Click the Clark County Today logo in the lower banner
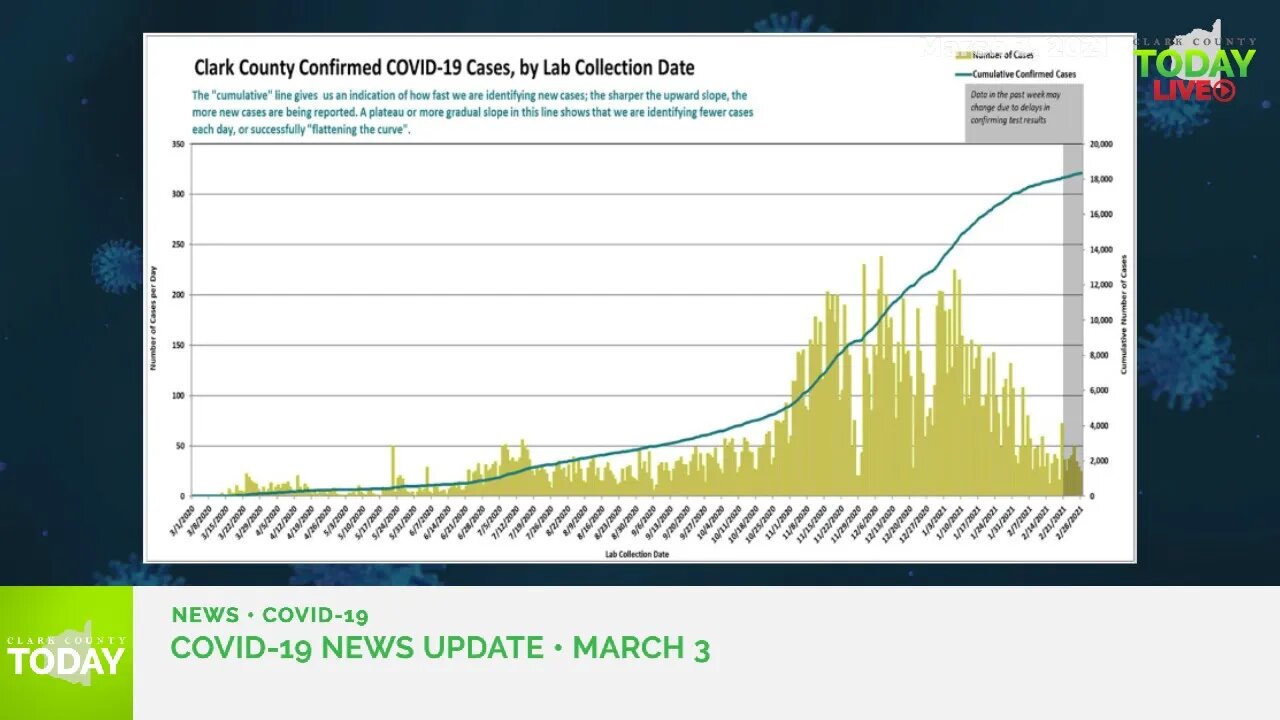 tap(66, 653)
